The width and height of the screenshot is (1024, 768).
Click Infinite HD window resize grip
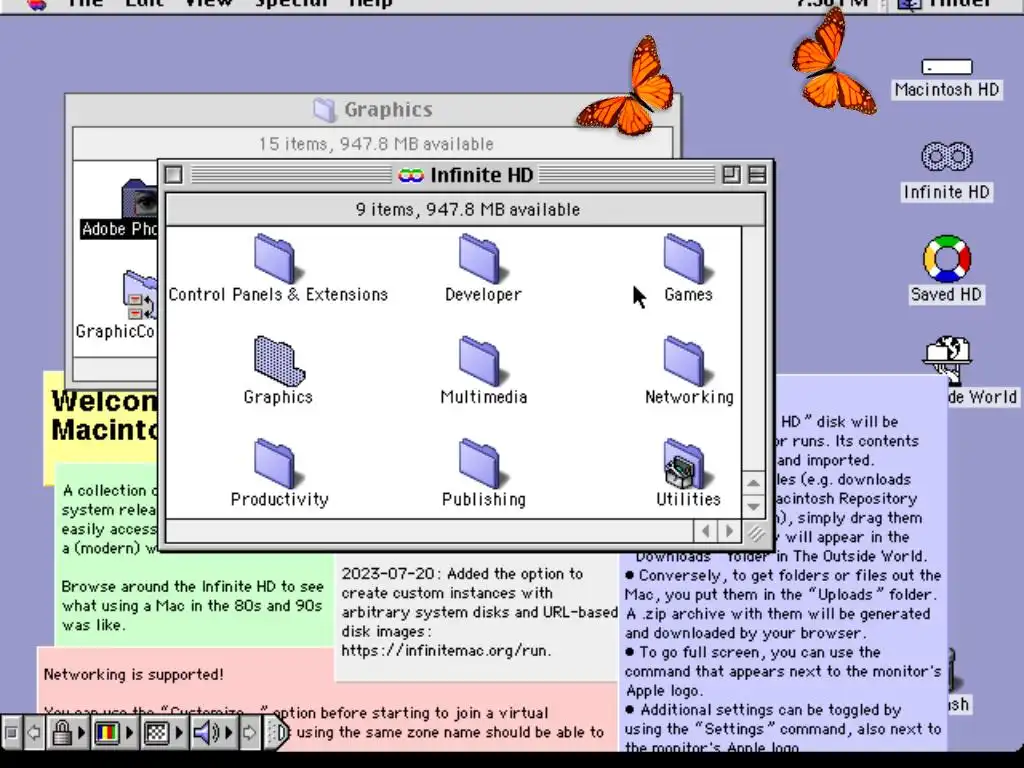[x=755, y=533]
